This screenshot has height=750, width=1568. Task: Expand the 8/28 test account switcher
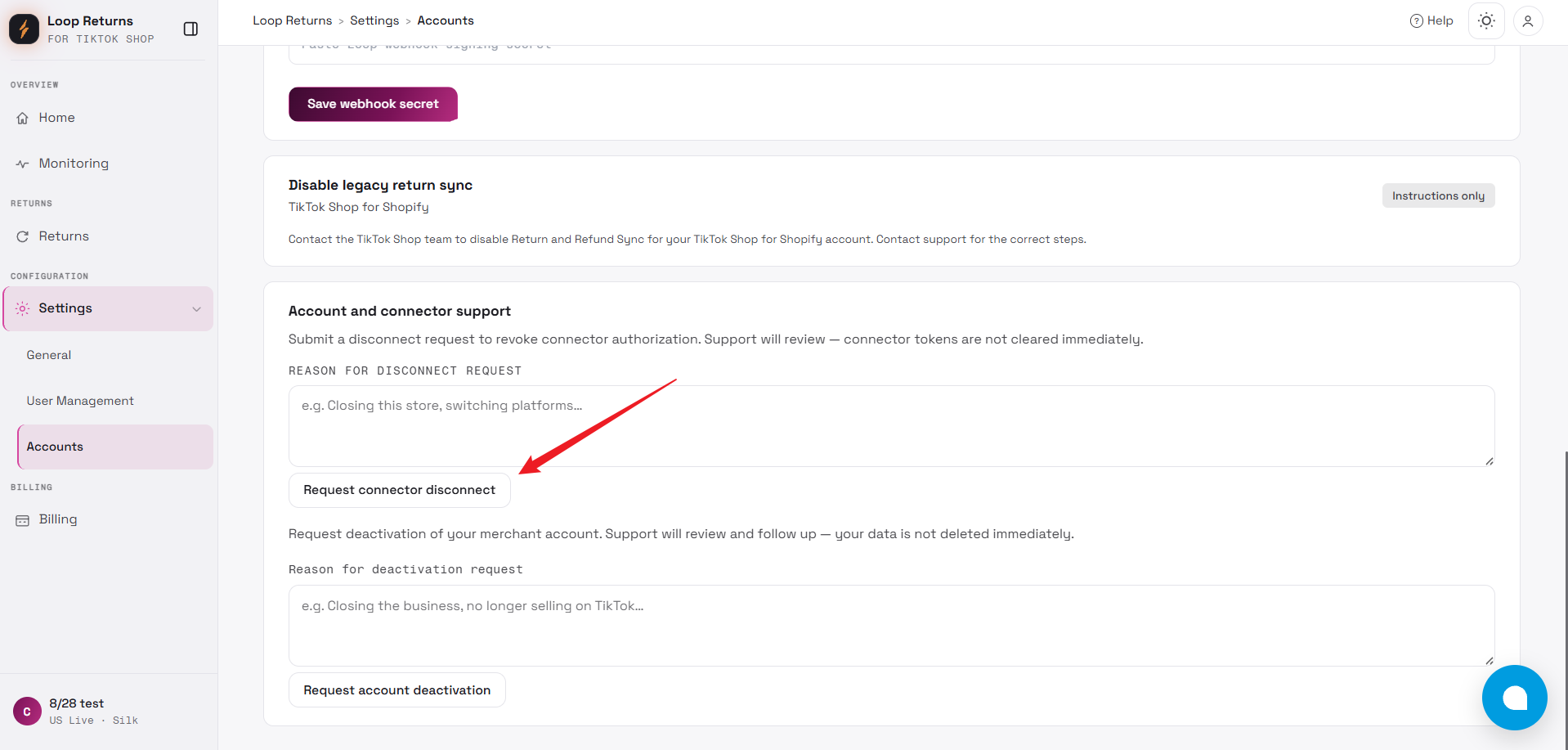click(108, 711)
